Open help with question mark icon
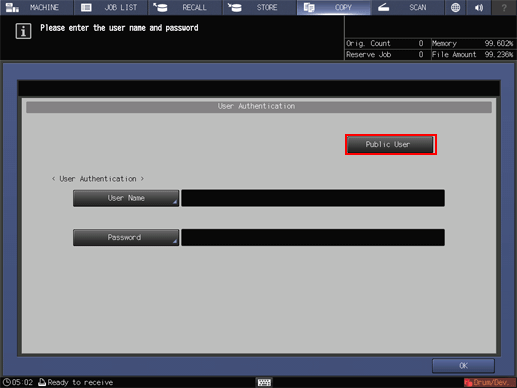 click(504, 7)
